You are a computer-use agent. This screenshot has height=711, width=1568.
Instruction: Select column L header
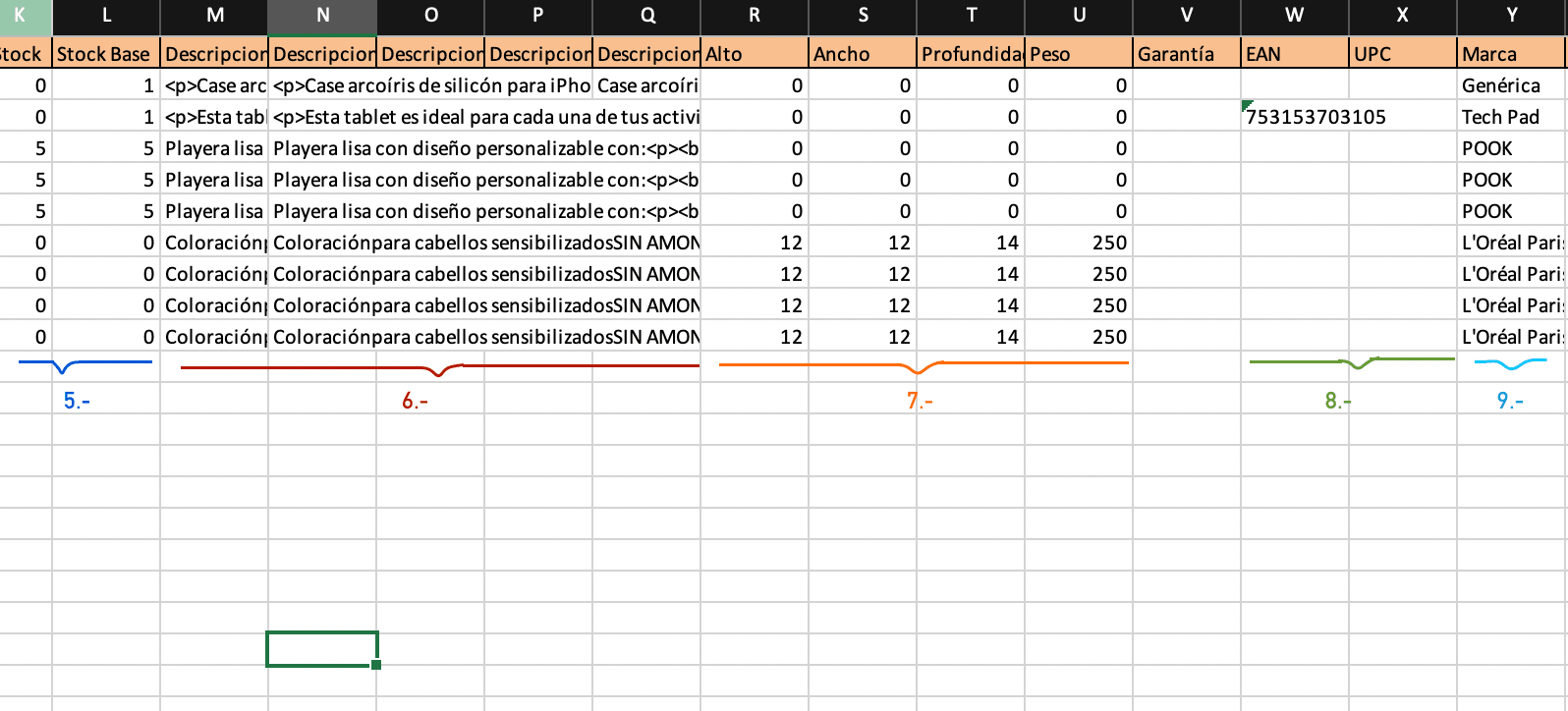pos(106,16)
